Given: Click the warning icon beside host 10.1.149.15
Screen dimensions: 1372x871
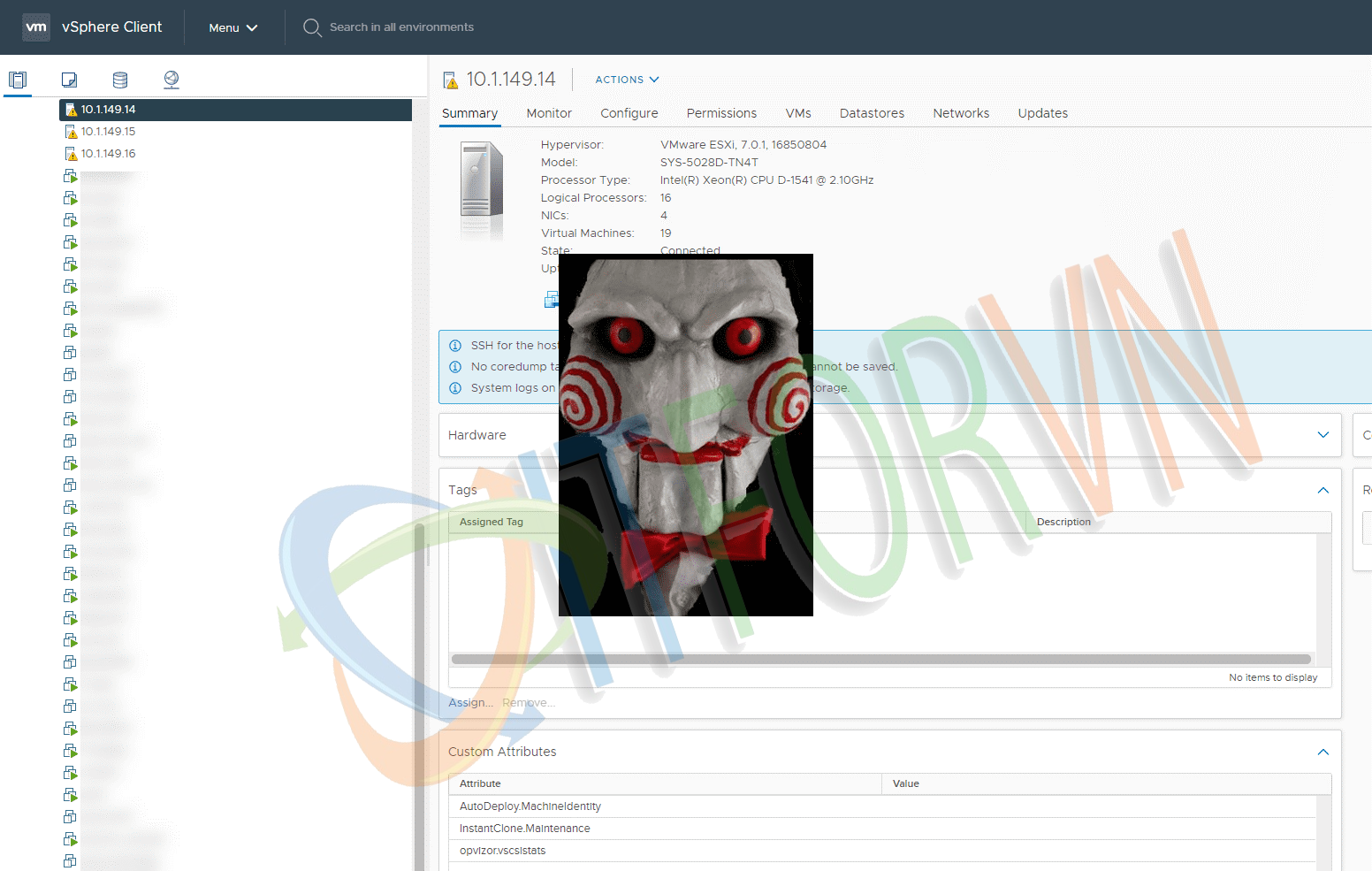Looking at the screenshot, I should [x=72, y=131].
